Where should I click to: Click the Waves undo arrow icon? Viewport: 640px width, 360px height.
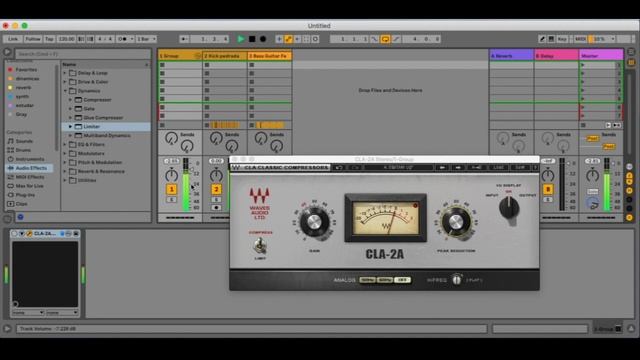point(339,167)
